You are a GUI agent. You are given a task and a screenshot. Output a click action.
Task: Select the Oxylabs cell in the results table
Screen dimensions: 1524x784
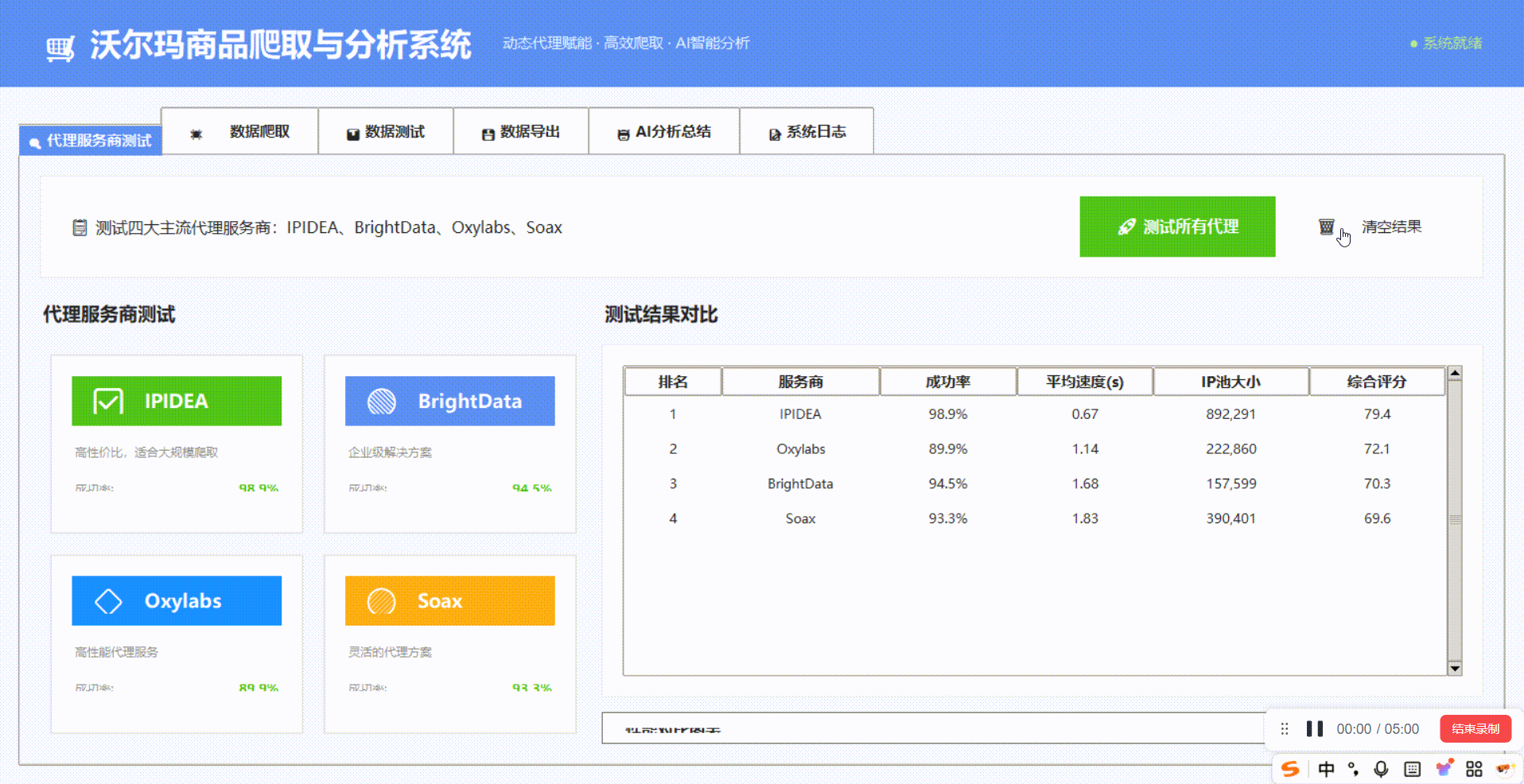[801, 449]
